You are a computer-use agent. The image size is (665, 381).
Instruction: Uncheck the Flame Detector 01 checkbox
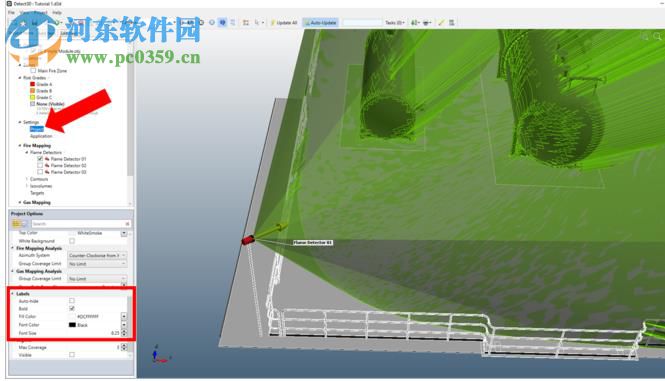40,159
